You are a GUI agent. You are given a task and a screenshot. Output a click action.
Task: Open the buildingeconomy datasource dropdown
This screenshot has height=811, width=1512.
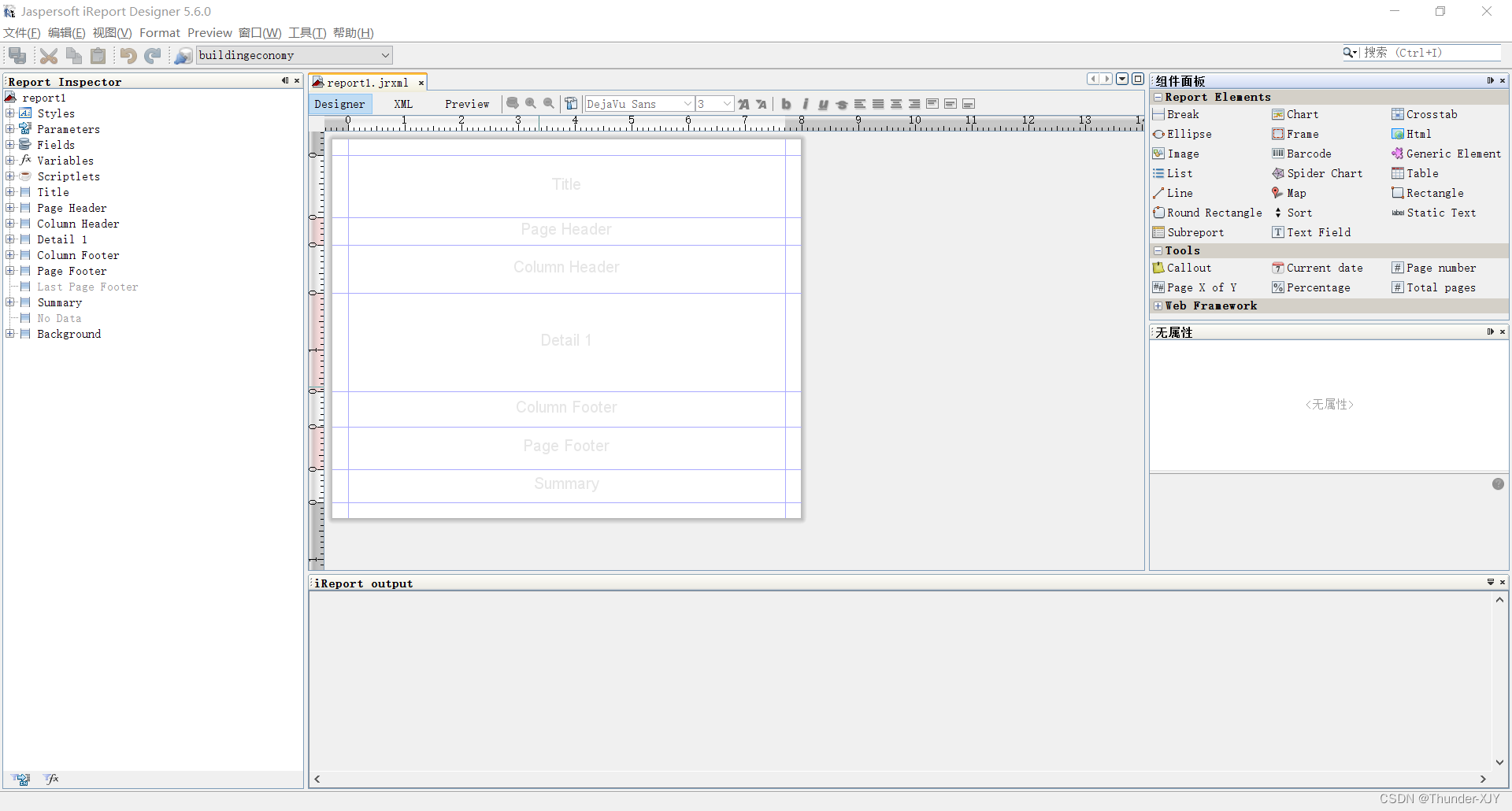tap(385, 55)
